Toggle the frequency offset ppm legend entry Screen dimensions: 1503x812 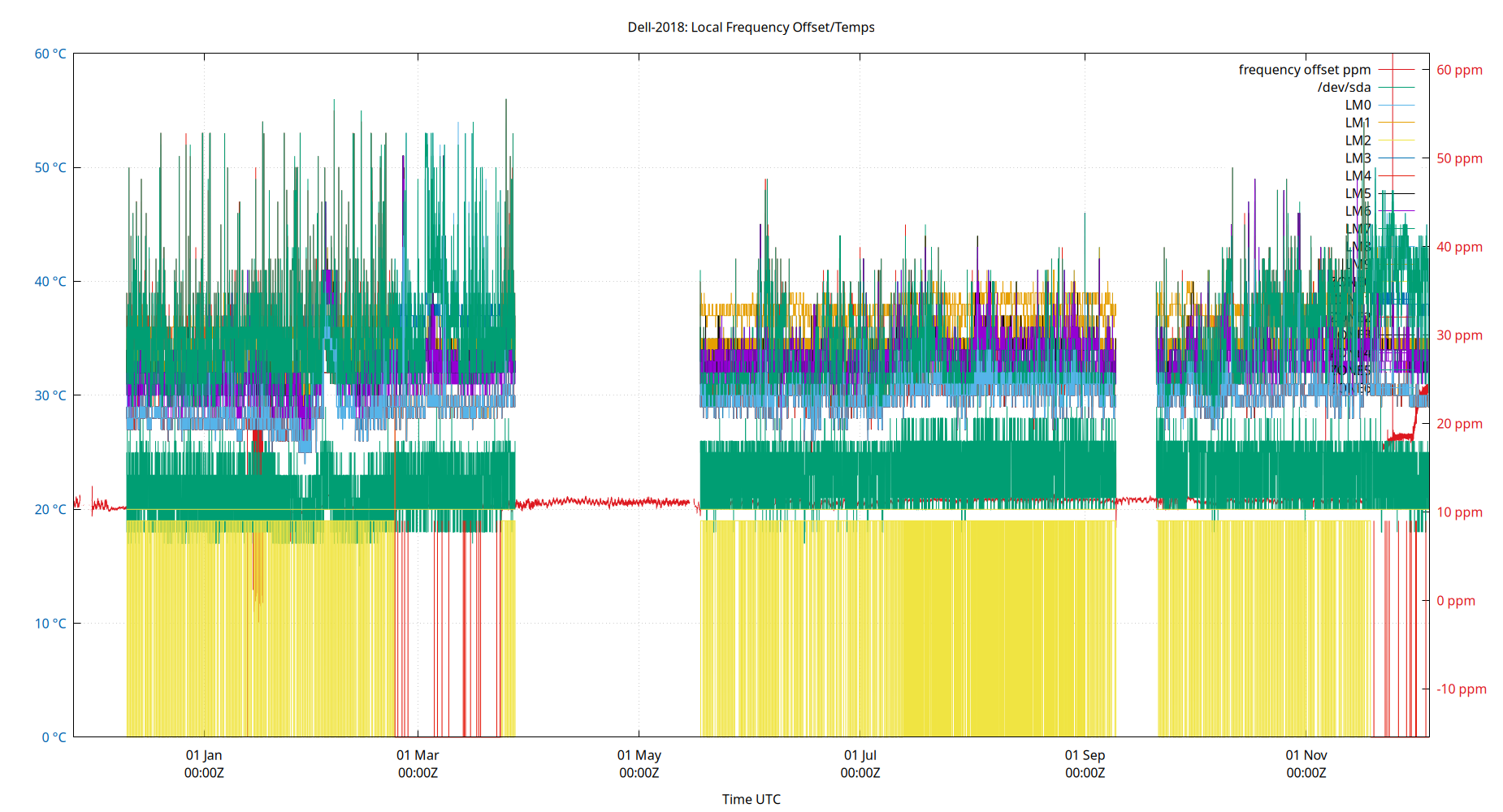pos(1396,70)
